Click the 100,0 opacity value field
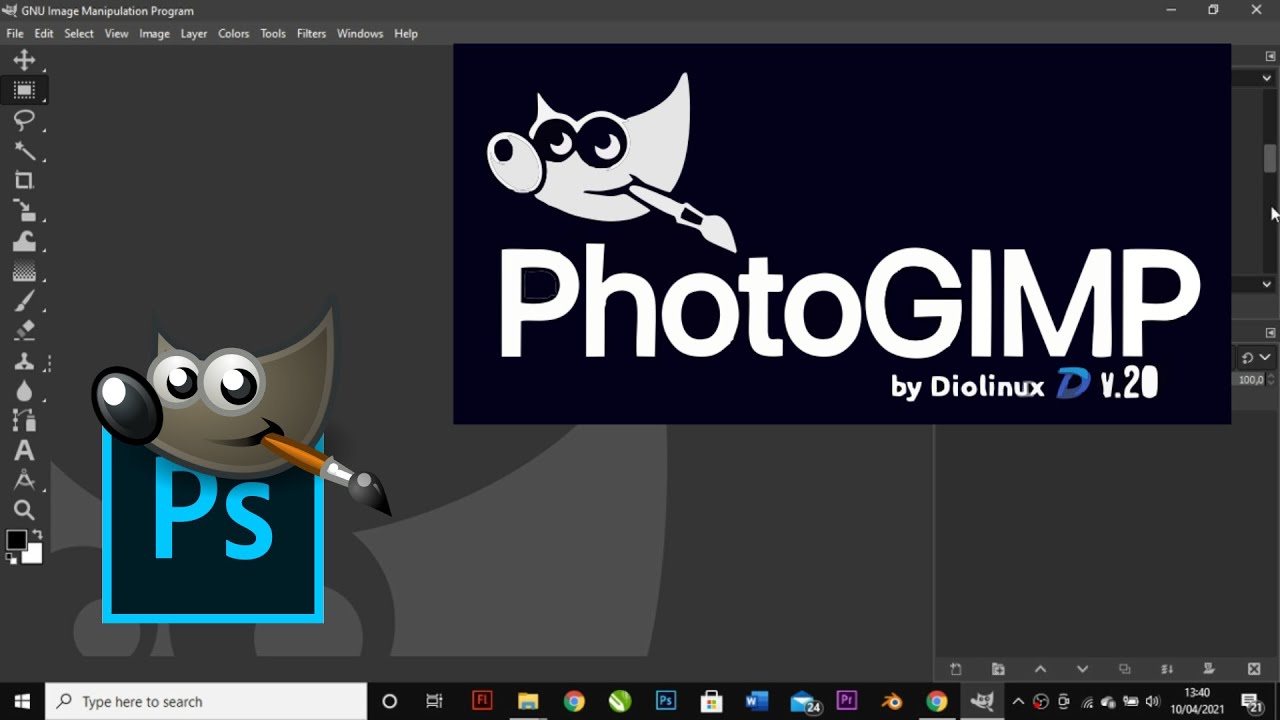This screenshot has height=720, width=1280. pyautogui.click(x=1251, y=380)
